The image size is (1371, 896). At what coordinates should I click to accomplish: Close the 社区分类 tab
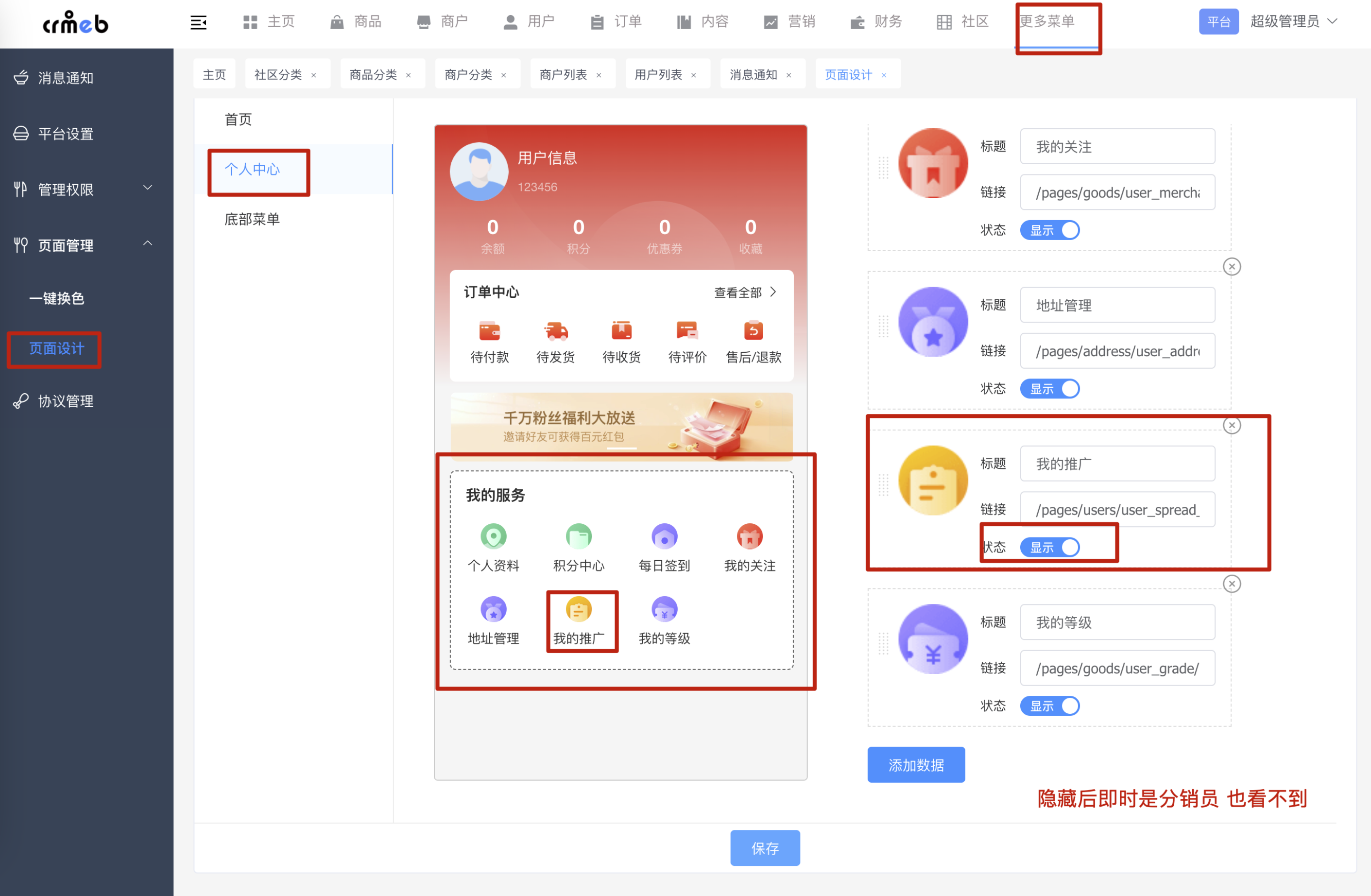(x=314, y=75)
